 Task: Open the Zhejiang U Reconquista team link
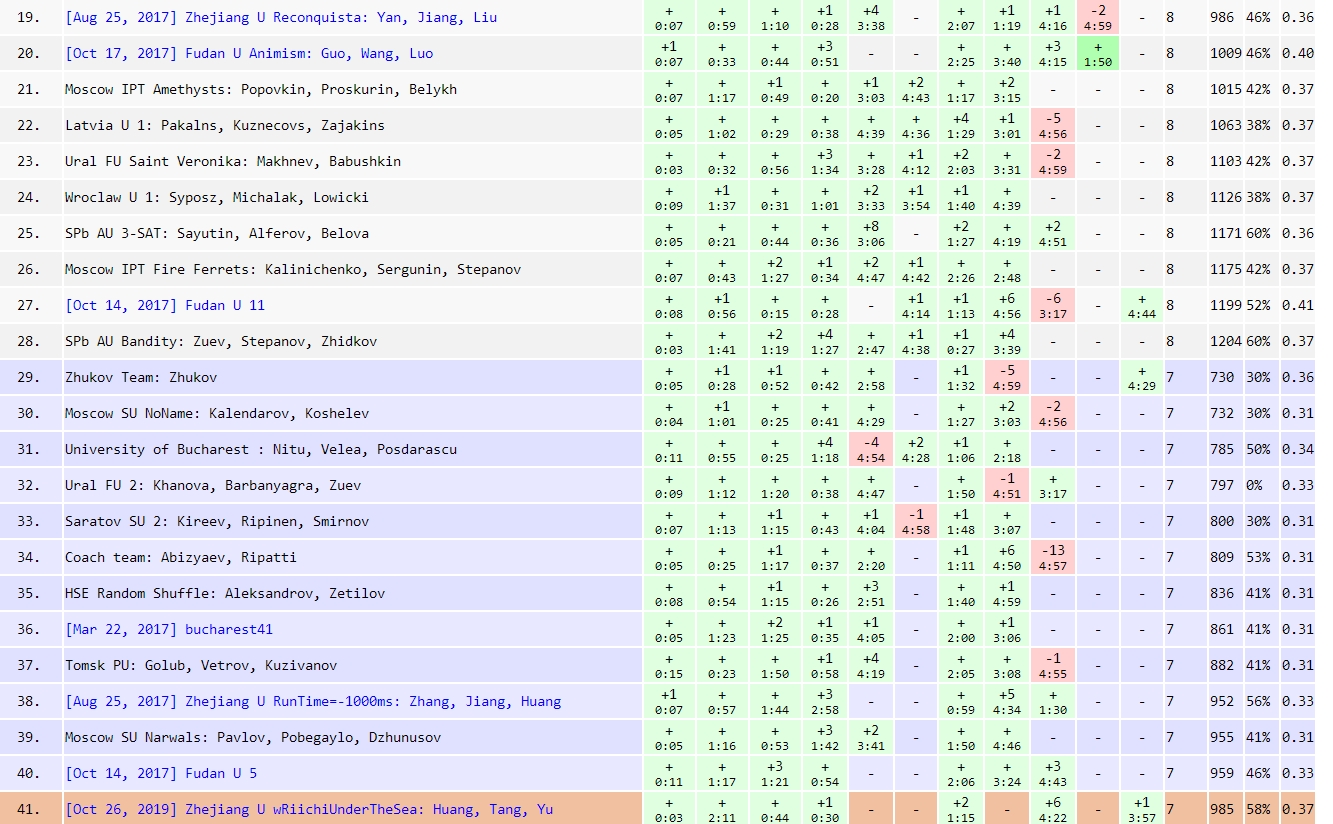(x=280, y=17)
